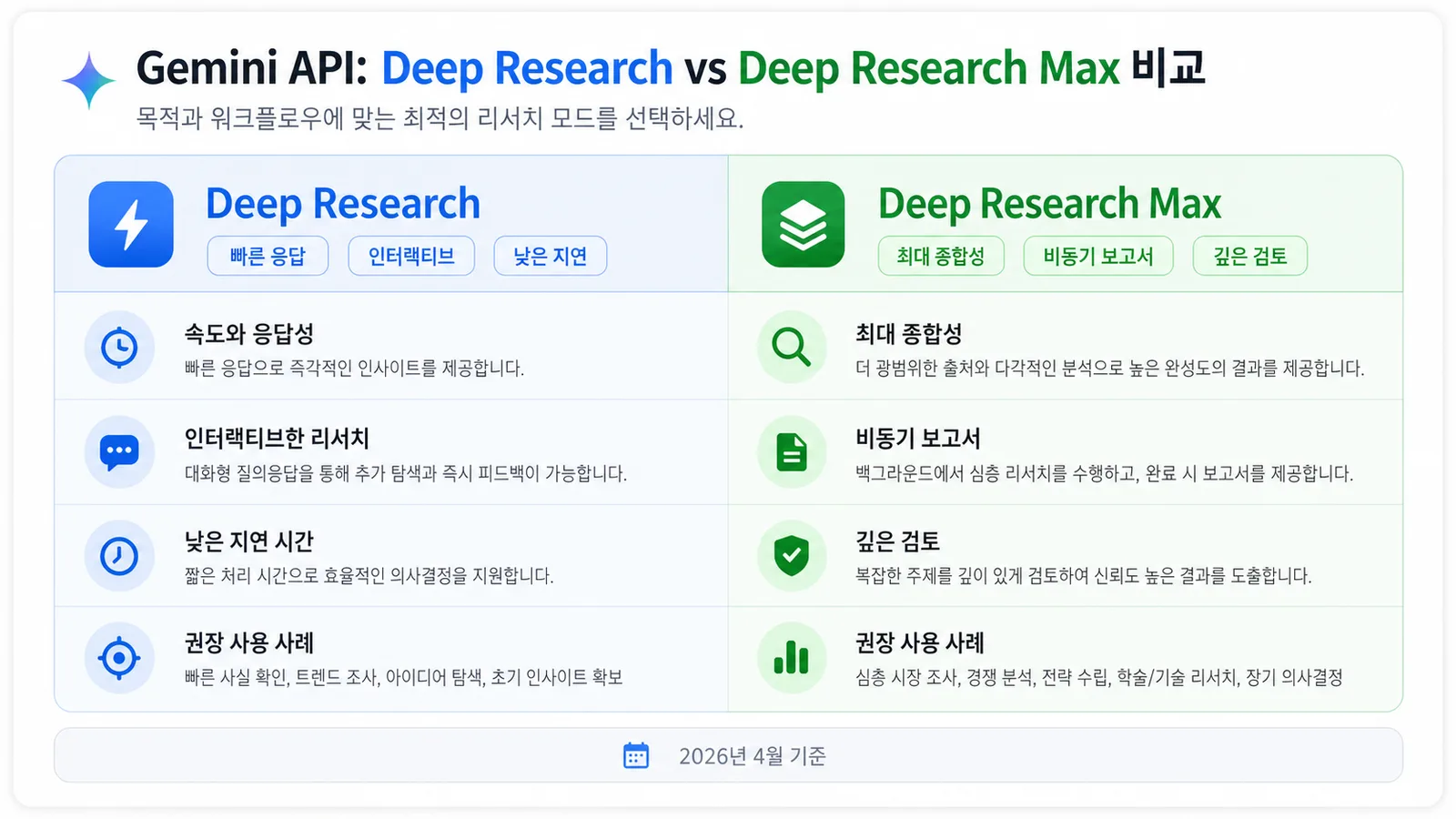Click the green Deep Research Max column heading
Image resolution: width=1456 pixels, height=819 pixels.
click(1049, 204)
